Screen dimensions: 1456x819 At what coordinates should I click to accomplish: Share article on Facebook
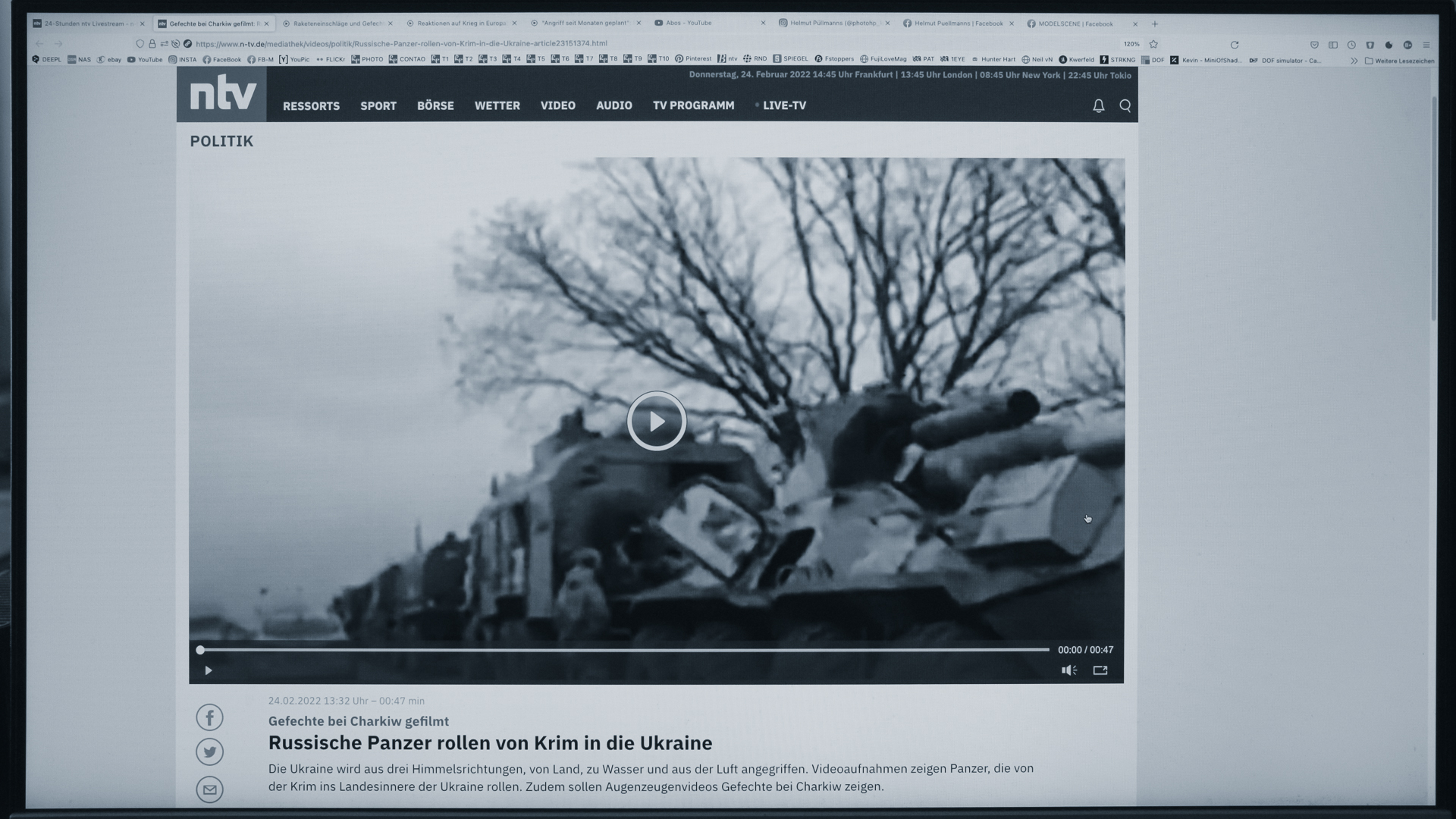click(209, 717)
